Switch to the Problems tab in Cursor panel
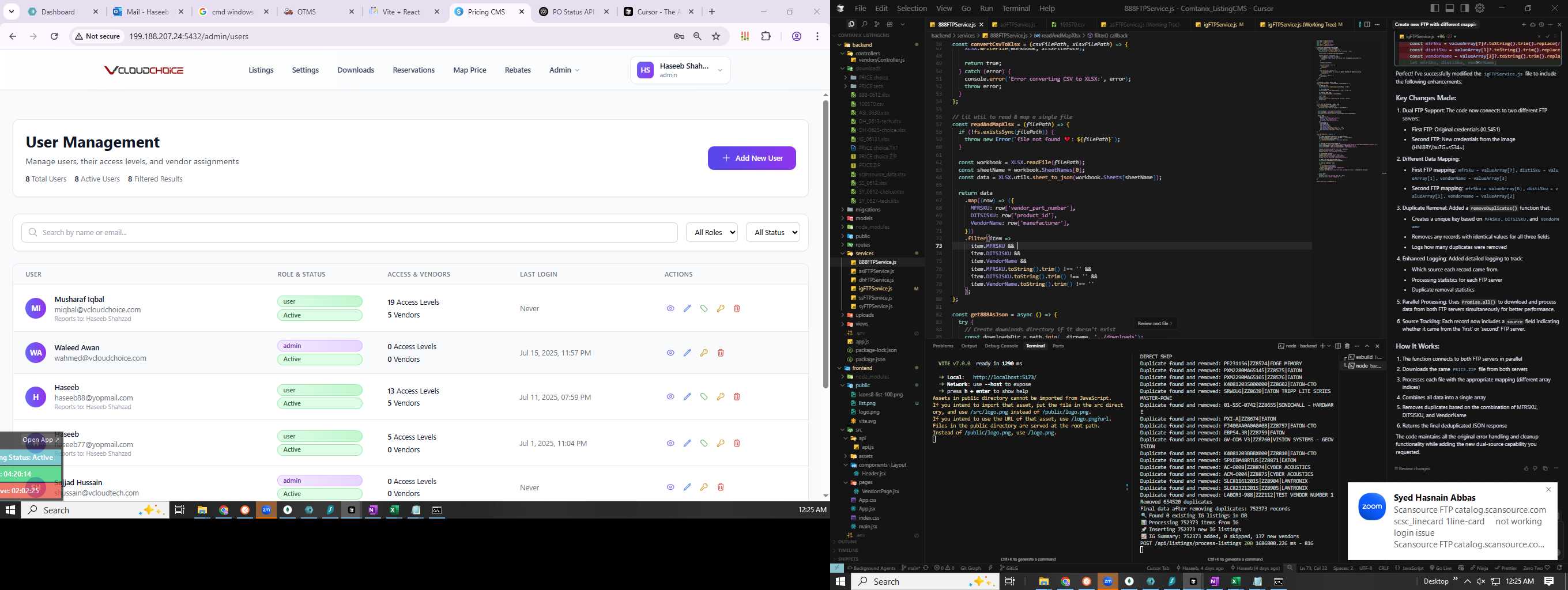1568x590 pixels. tap(943, 346)
